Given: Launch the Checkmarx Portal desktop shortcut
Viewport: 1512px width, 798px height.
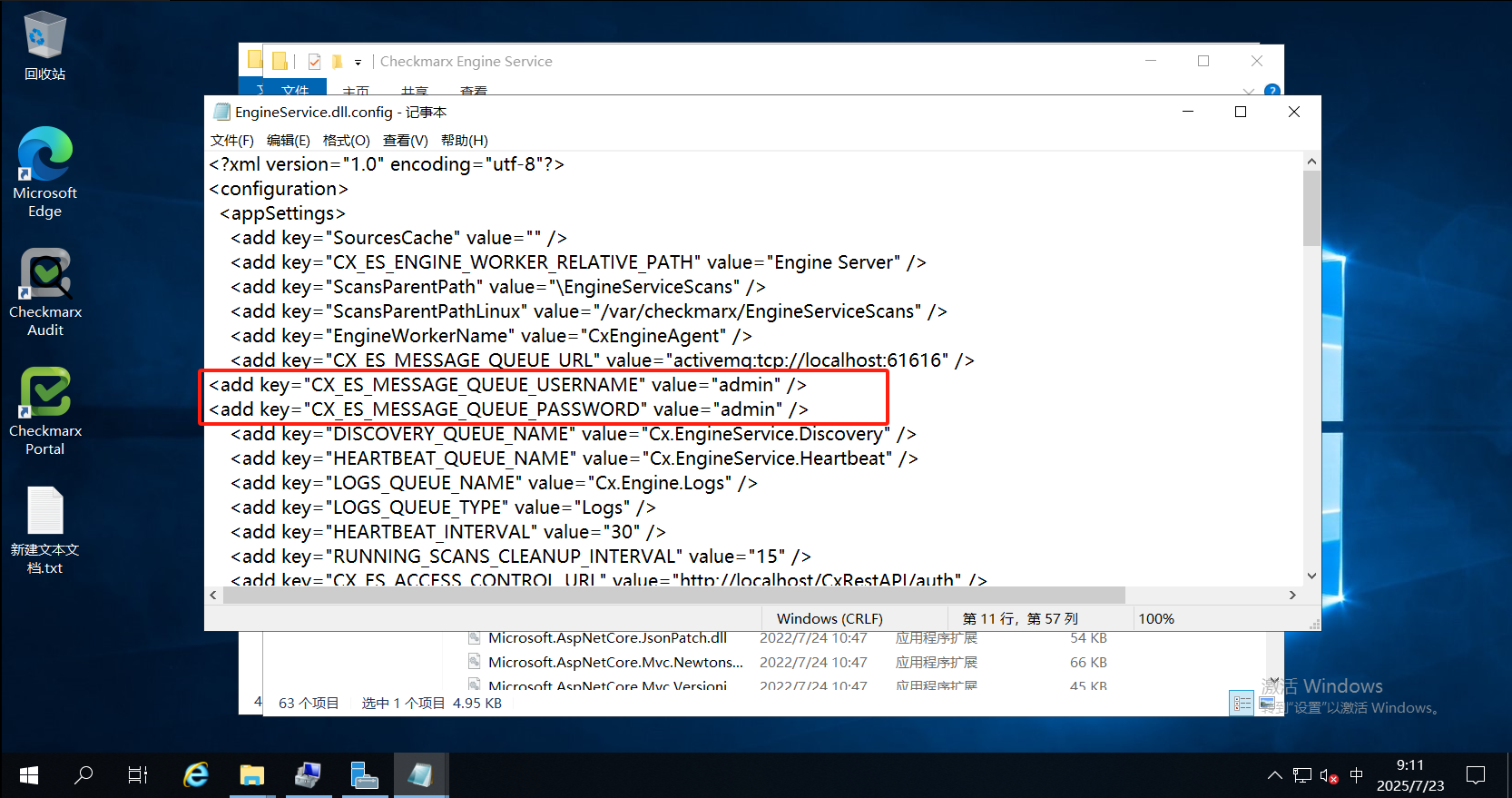Looking at the screenshot, I should [x=44, y=411].
